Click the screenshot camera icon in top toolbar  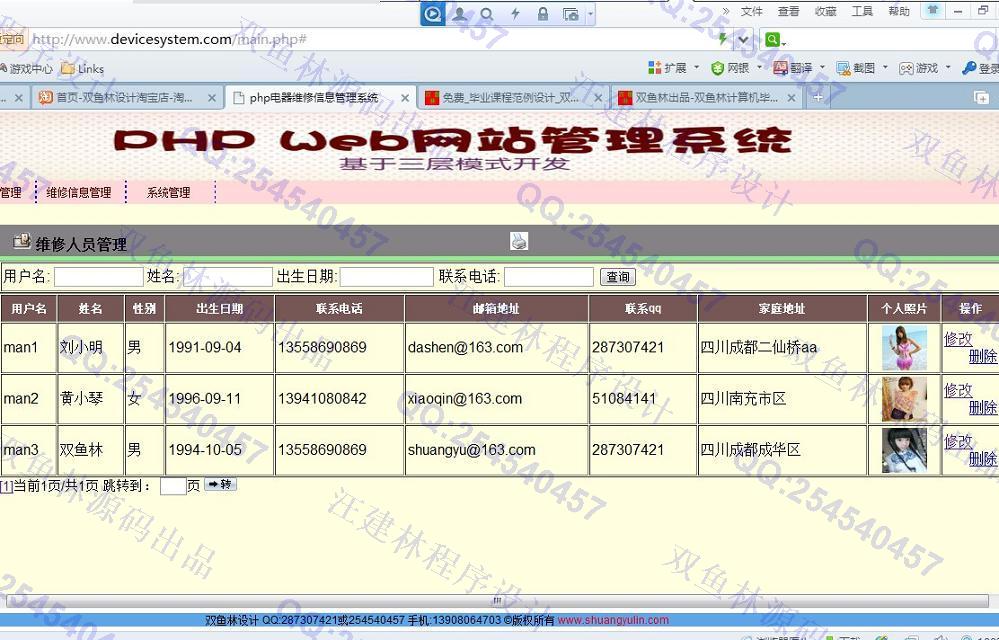pyautogui.click(x=570, y=14)
